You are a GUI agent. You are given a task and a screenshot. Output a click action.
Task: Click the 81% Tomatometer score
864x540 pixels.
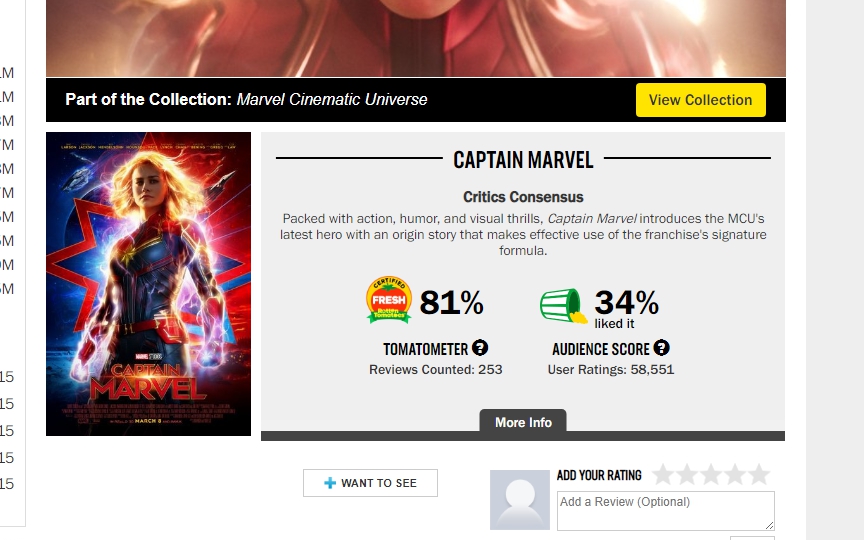451,302
